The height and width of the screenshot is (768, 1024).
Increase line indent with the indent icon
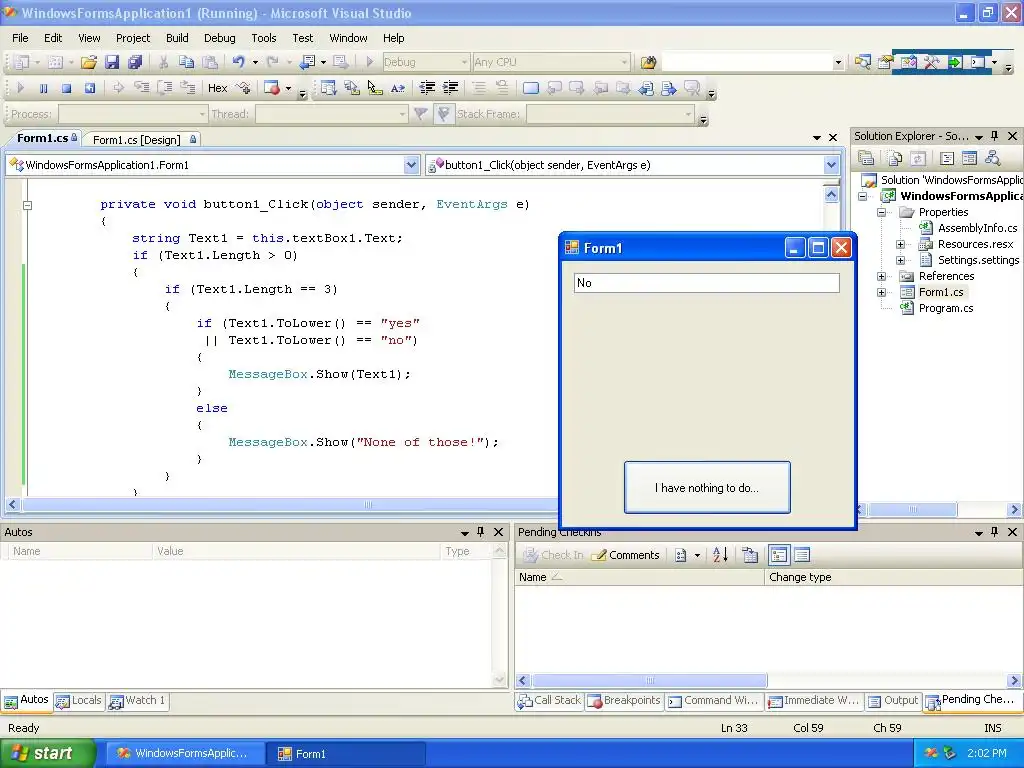click(x=451, y=88)
